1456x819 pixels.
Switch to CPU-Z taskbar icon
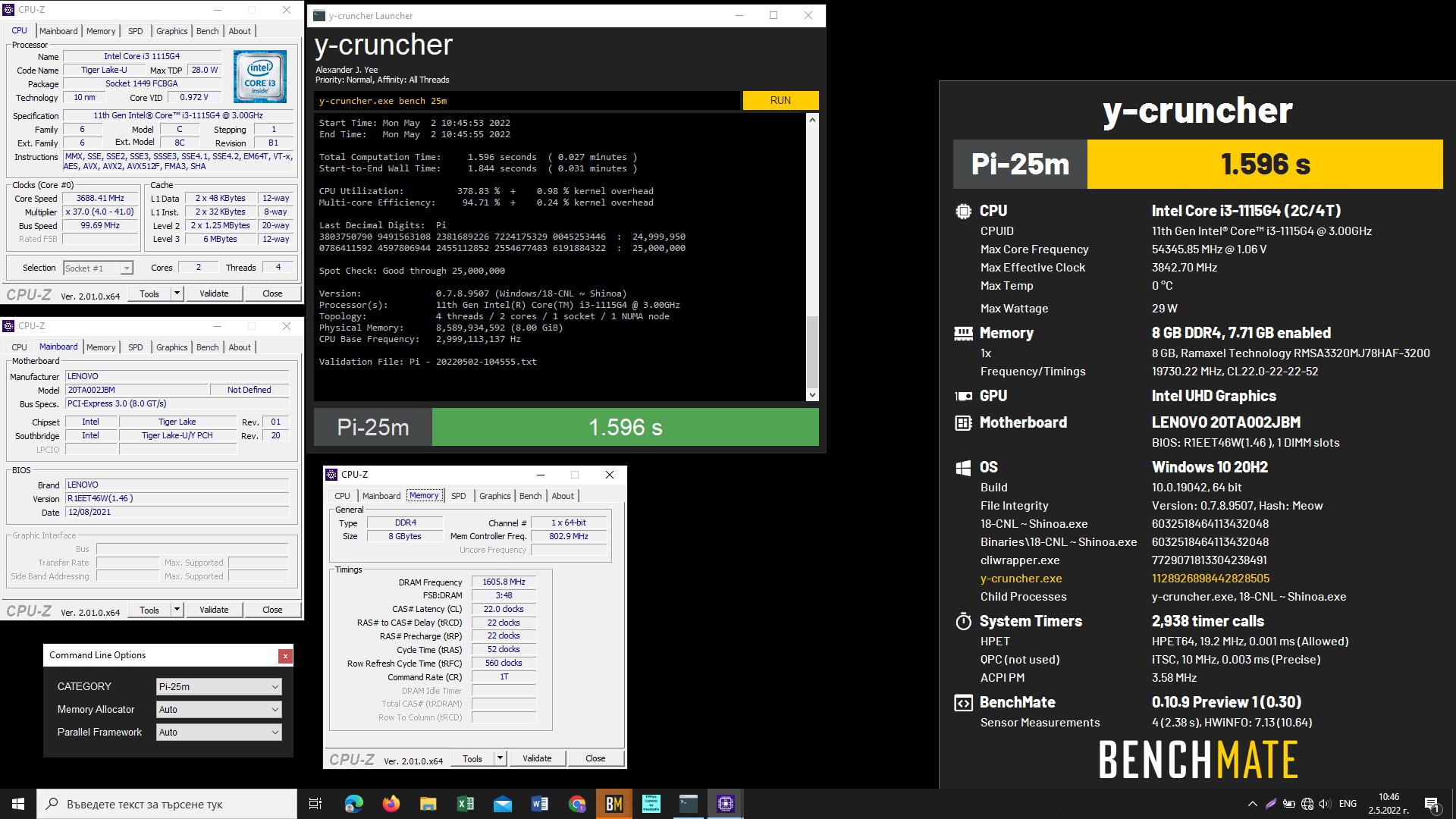726,804
